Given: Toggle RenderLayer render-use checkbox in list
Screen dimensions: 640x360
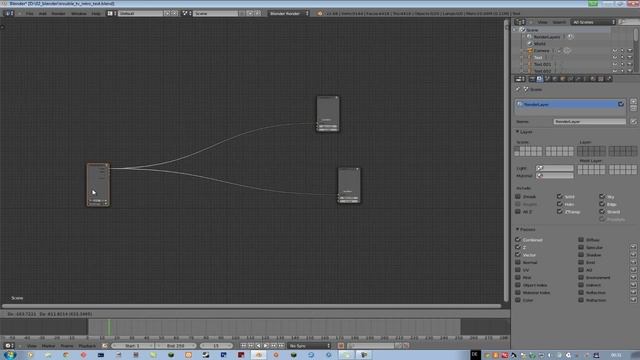Looking at the screenshot, I should click(x=621, y=104).
